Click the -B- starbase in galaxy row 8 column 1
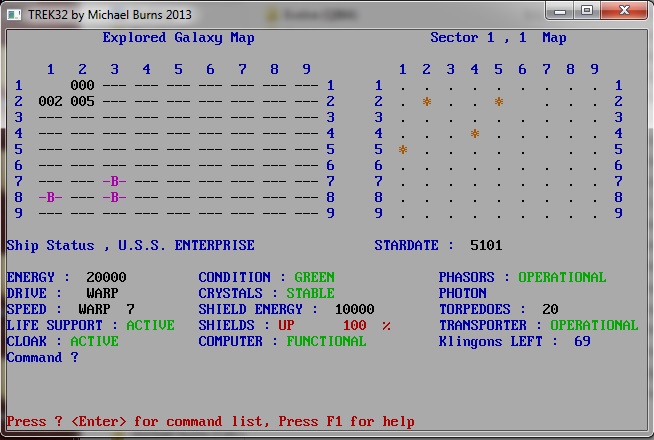Screen dimensions: 654x440 tap(50, 197)
